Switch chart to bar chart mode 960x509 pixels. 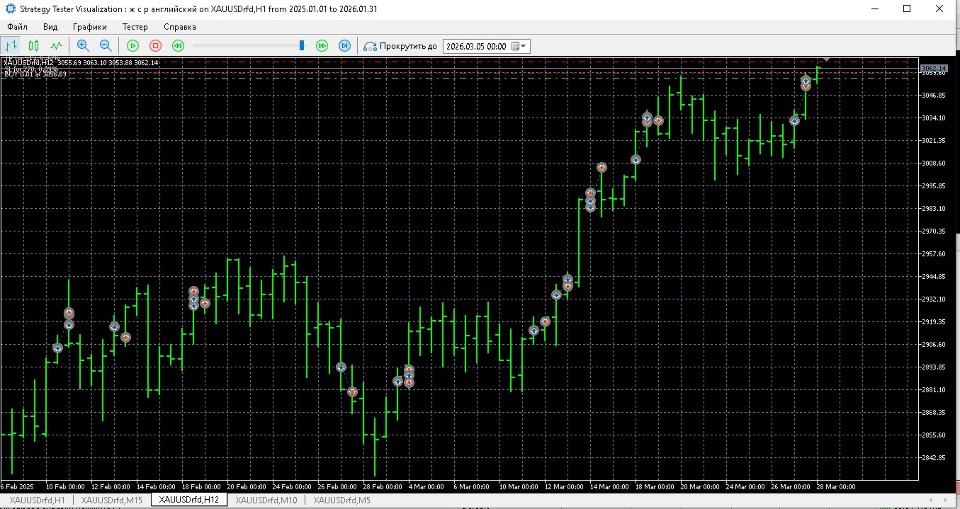pyautogui.click(x=11, y=45)
